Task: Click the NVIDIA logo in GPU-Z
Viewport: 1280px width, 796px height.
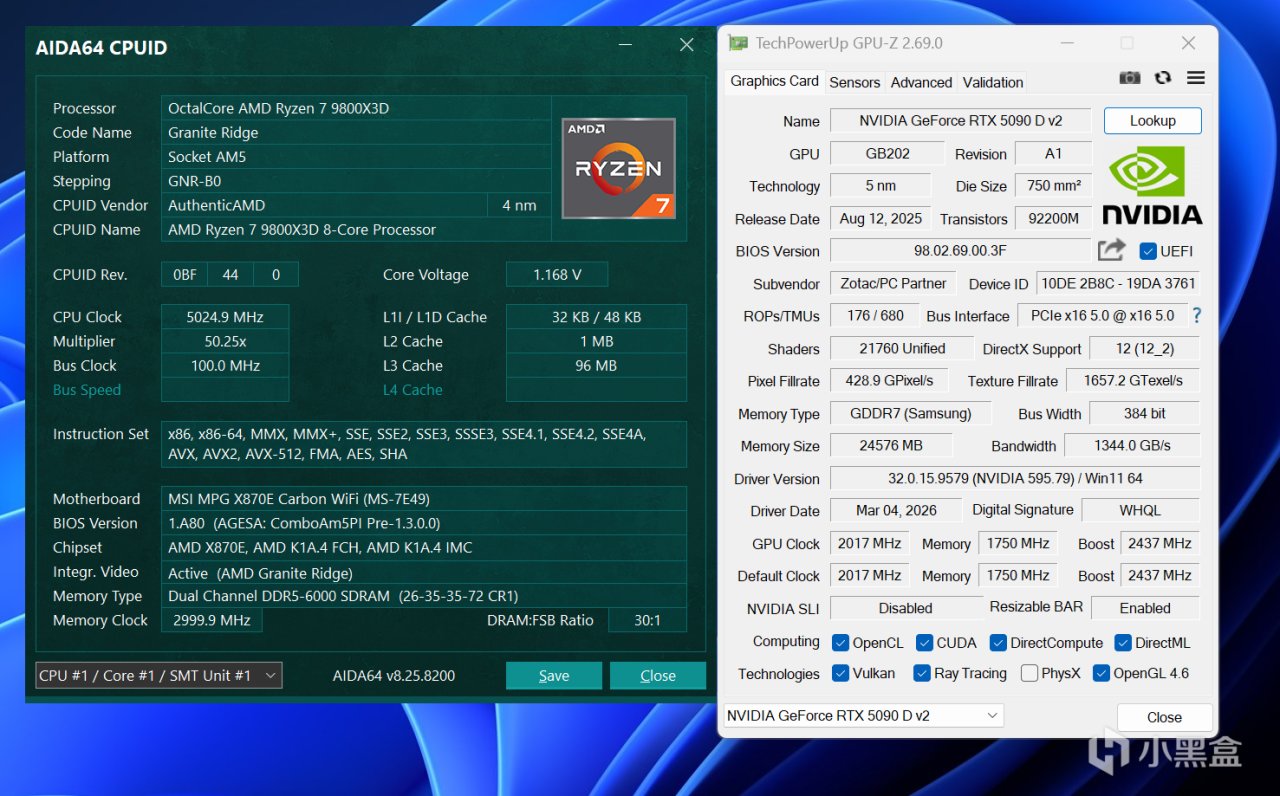Action: pyautogui.click(x=1152, y=186)
